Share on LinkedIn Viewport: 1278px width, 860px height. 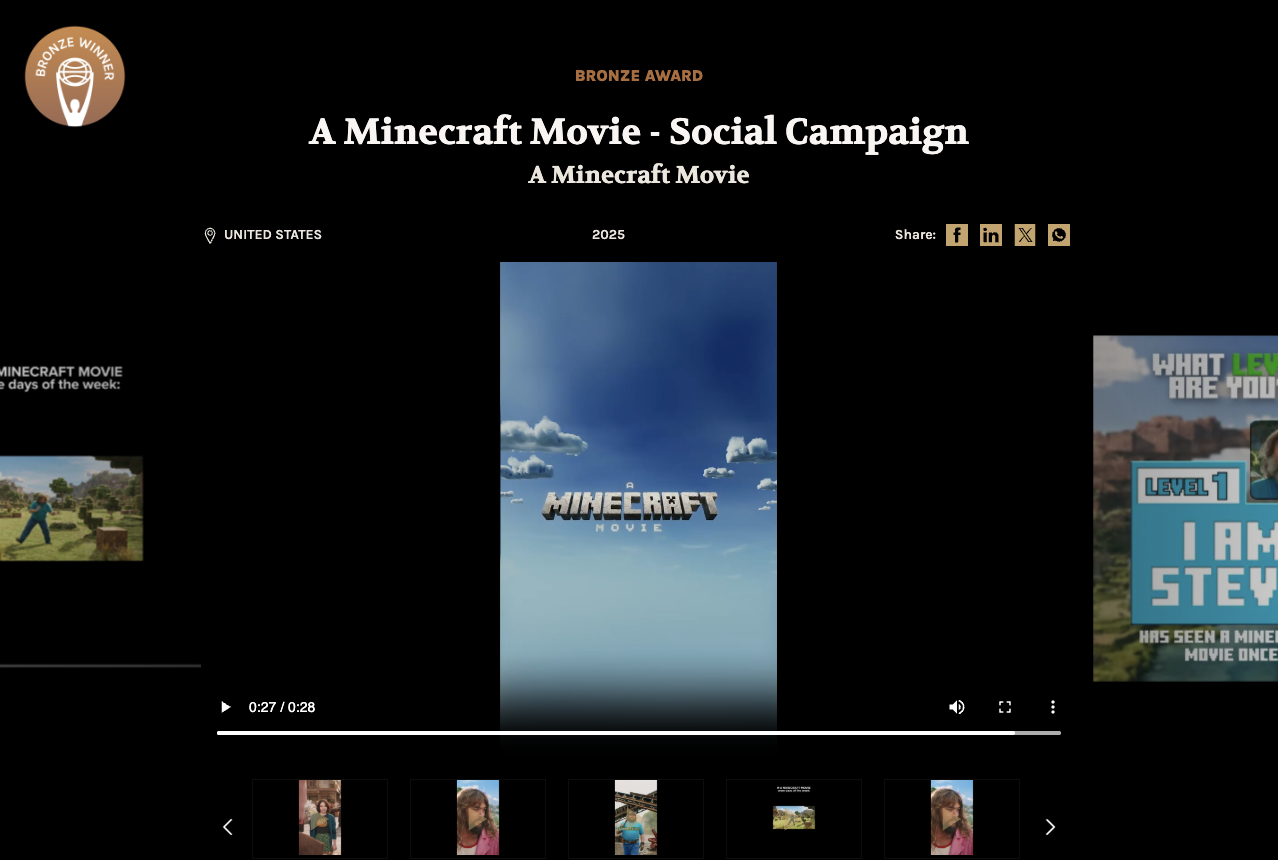coord(991,235)
